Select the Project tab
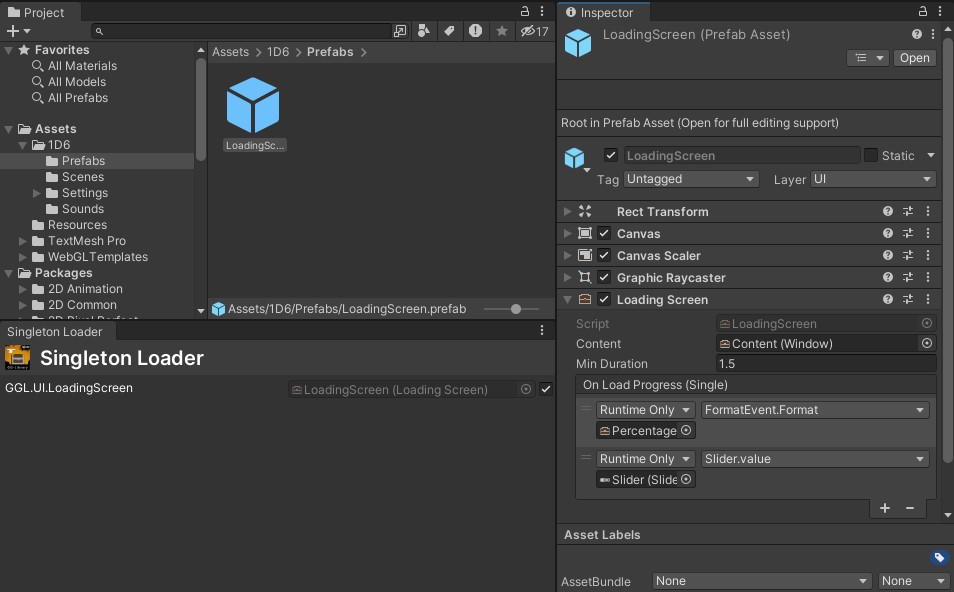 36,12
